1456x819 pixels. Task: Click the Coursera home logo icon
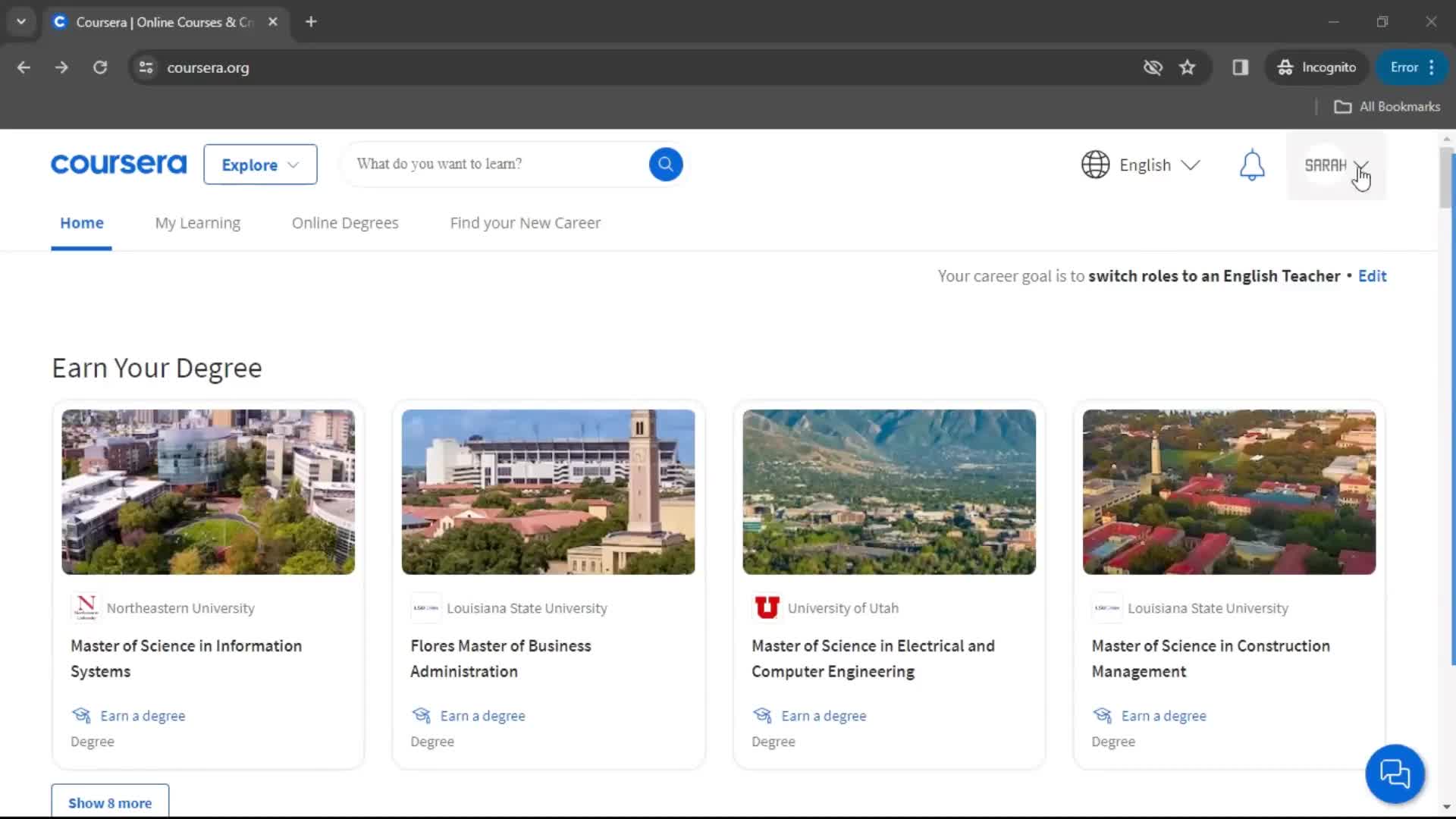click(x=118, y=164)
